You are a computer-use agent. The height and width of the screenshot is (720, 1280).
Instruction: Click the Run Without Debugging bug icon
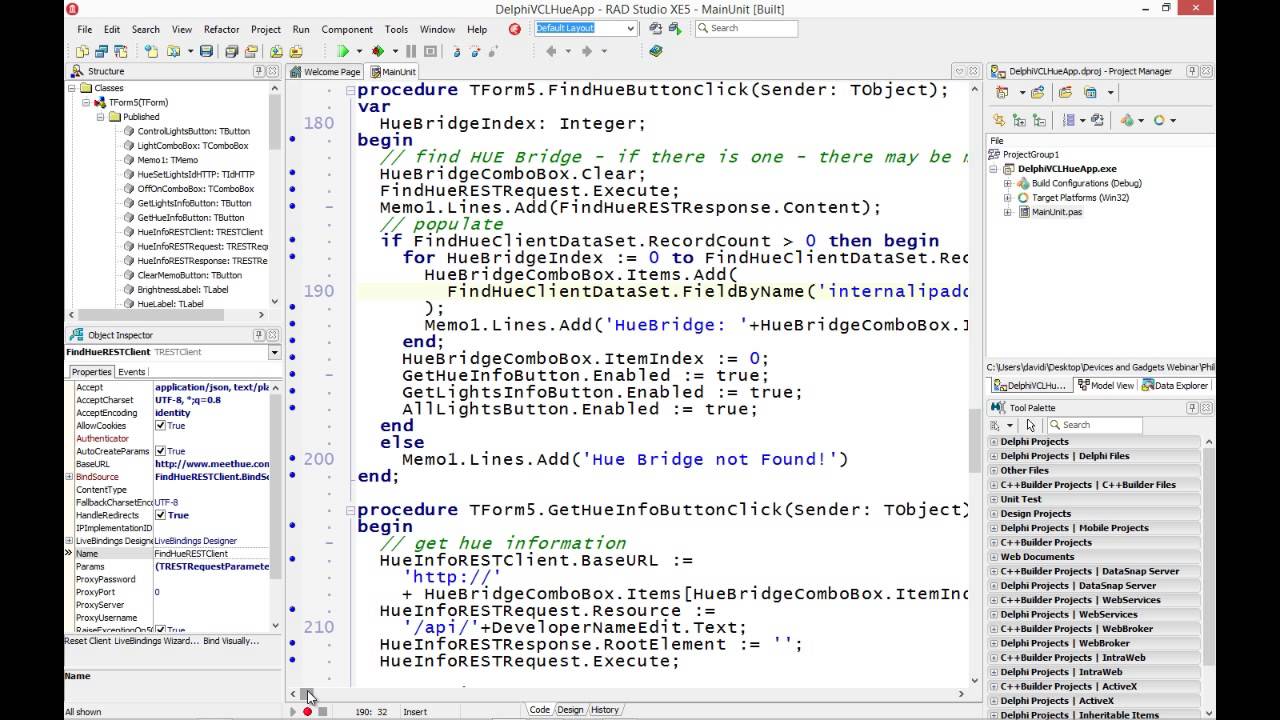(377, 51)
